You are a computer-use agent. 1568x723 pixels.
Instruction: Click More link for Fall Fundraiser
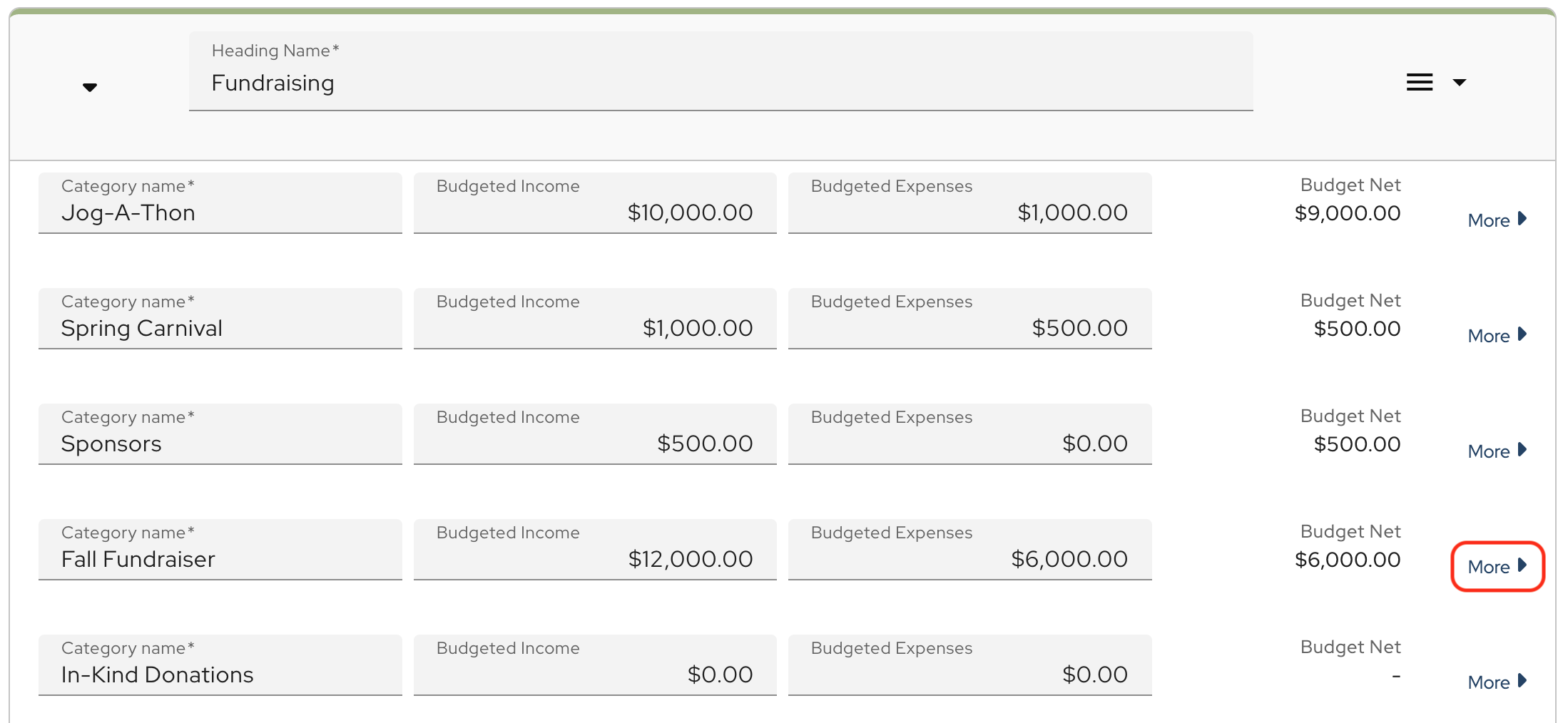[x=1497, y=567]
